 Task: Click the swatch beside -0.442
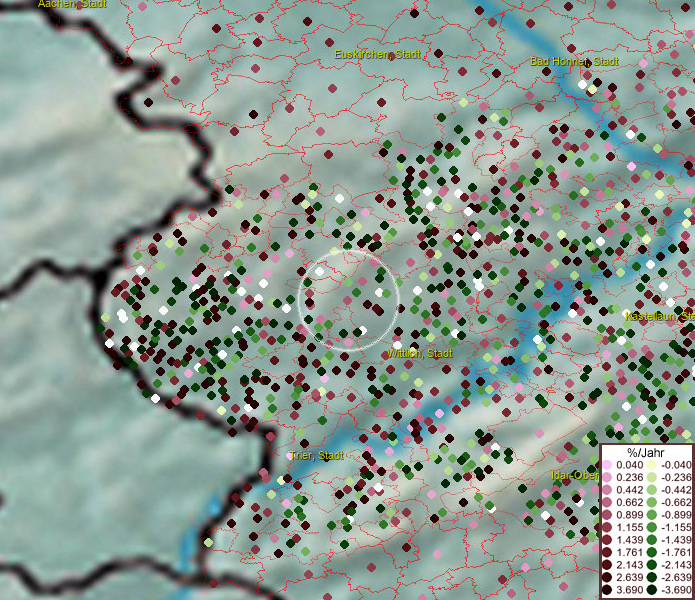click(652, 490)
